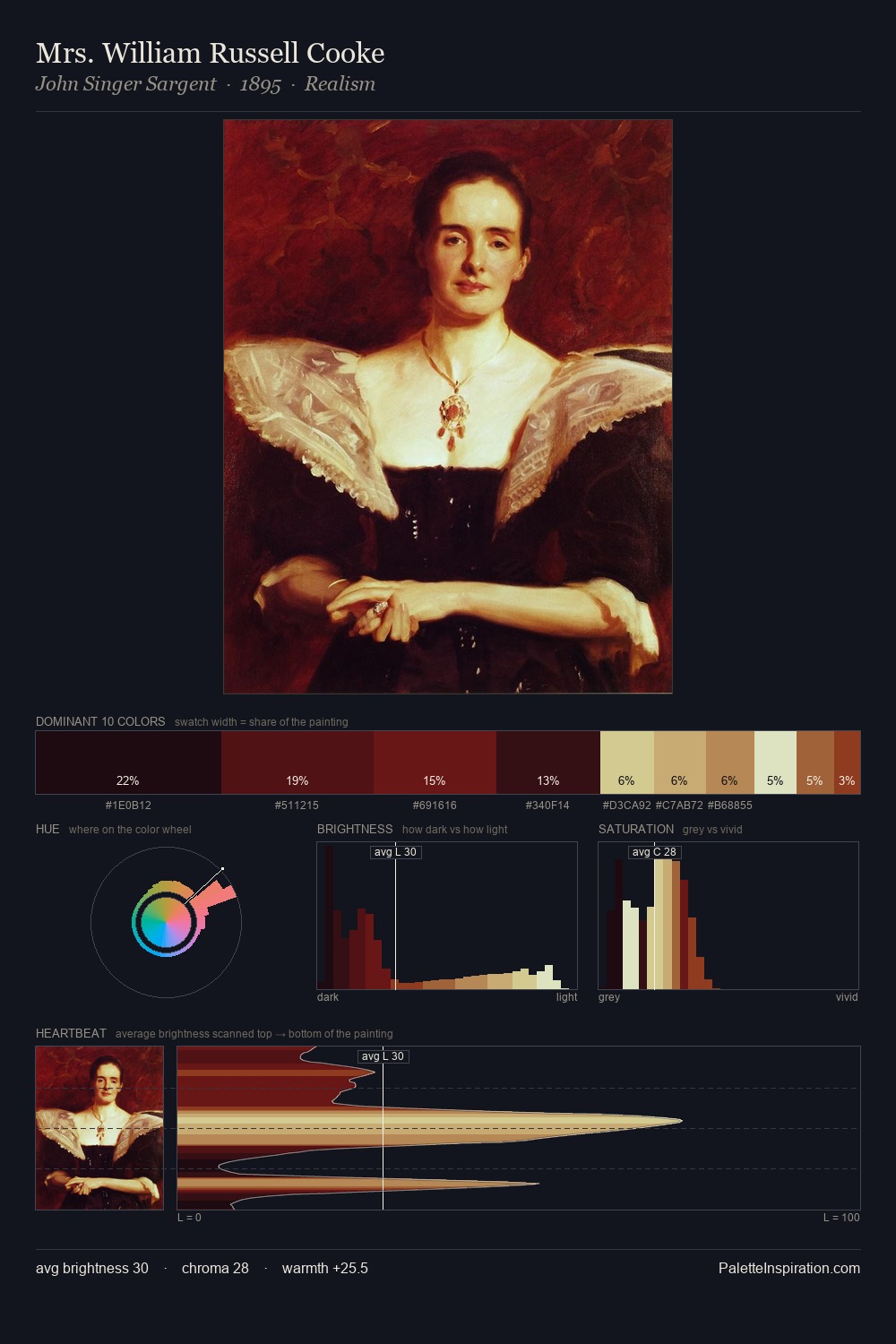Click the hex code #B68855
Viewport: 896px width, 1344px height.
[x=730, y=806]
